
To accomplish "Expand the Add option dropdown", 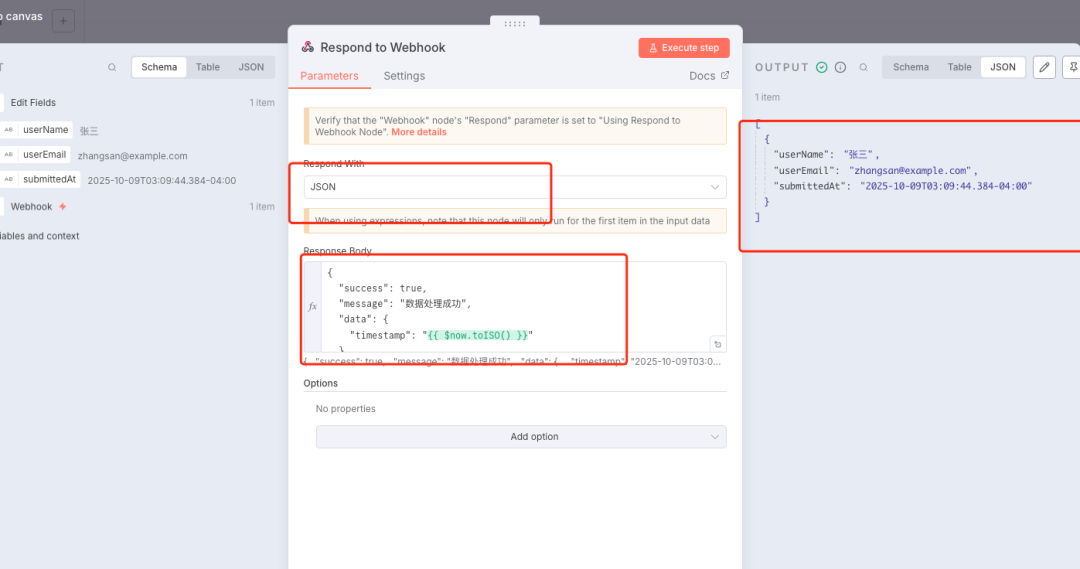I will 521,437.
